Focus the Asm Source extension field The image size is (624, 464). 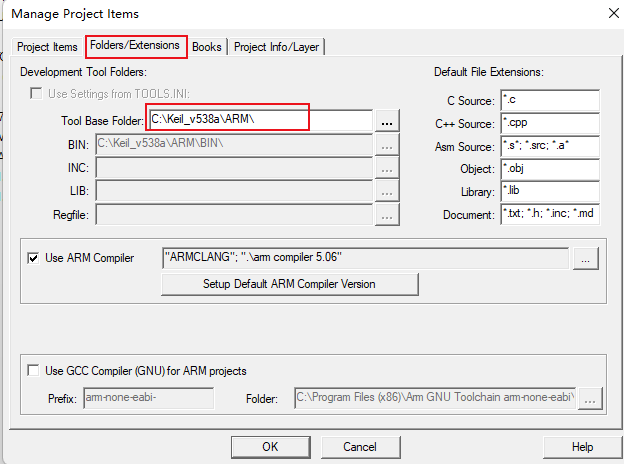[x=549, y=146]
